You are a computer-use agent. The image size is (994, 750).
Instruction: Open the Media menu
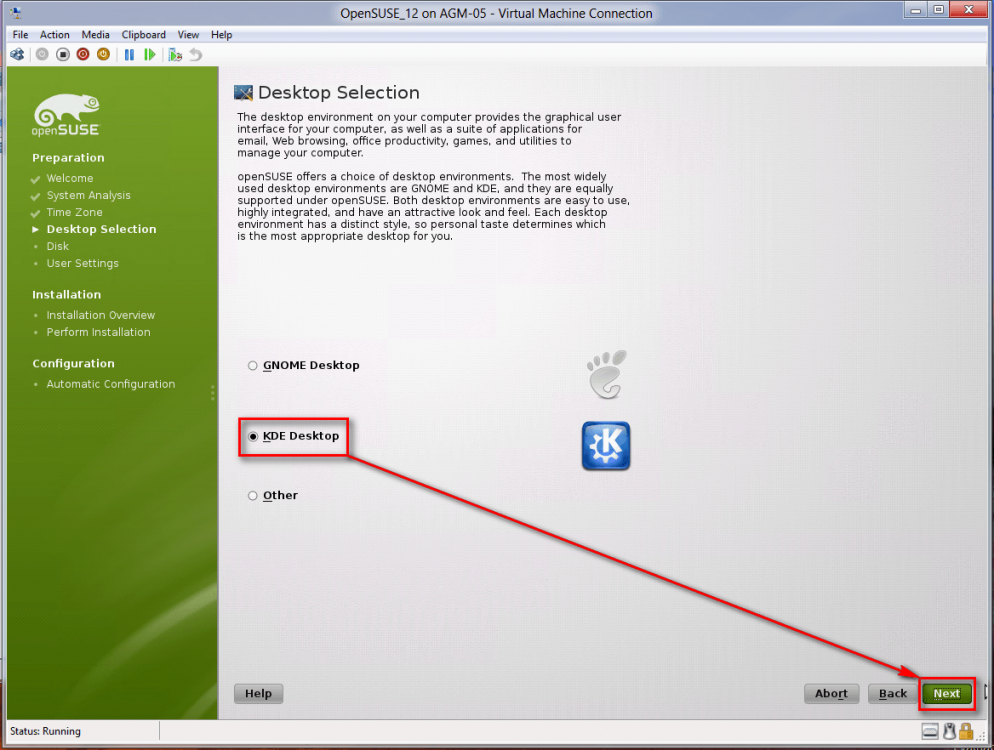(x=95, y=35)
